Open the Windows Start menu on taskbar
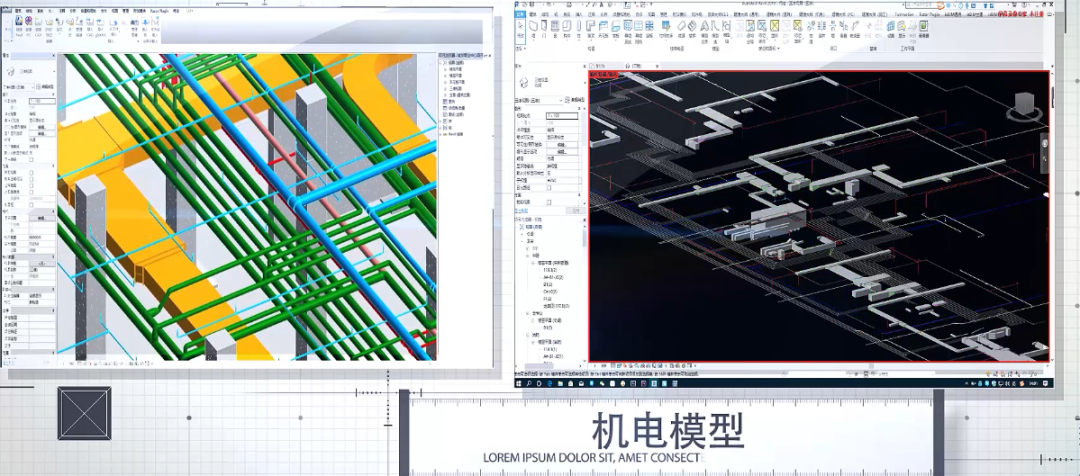The height and width of the screenshot is (476, 1080). click(519, 381)
